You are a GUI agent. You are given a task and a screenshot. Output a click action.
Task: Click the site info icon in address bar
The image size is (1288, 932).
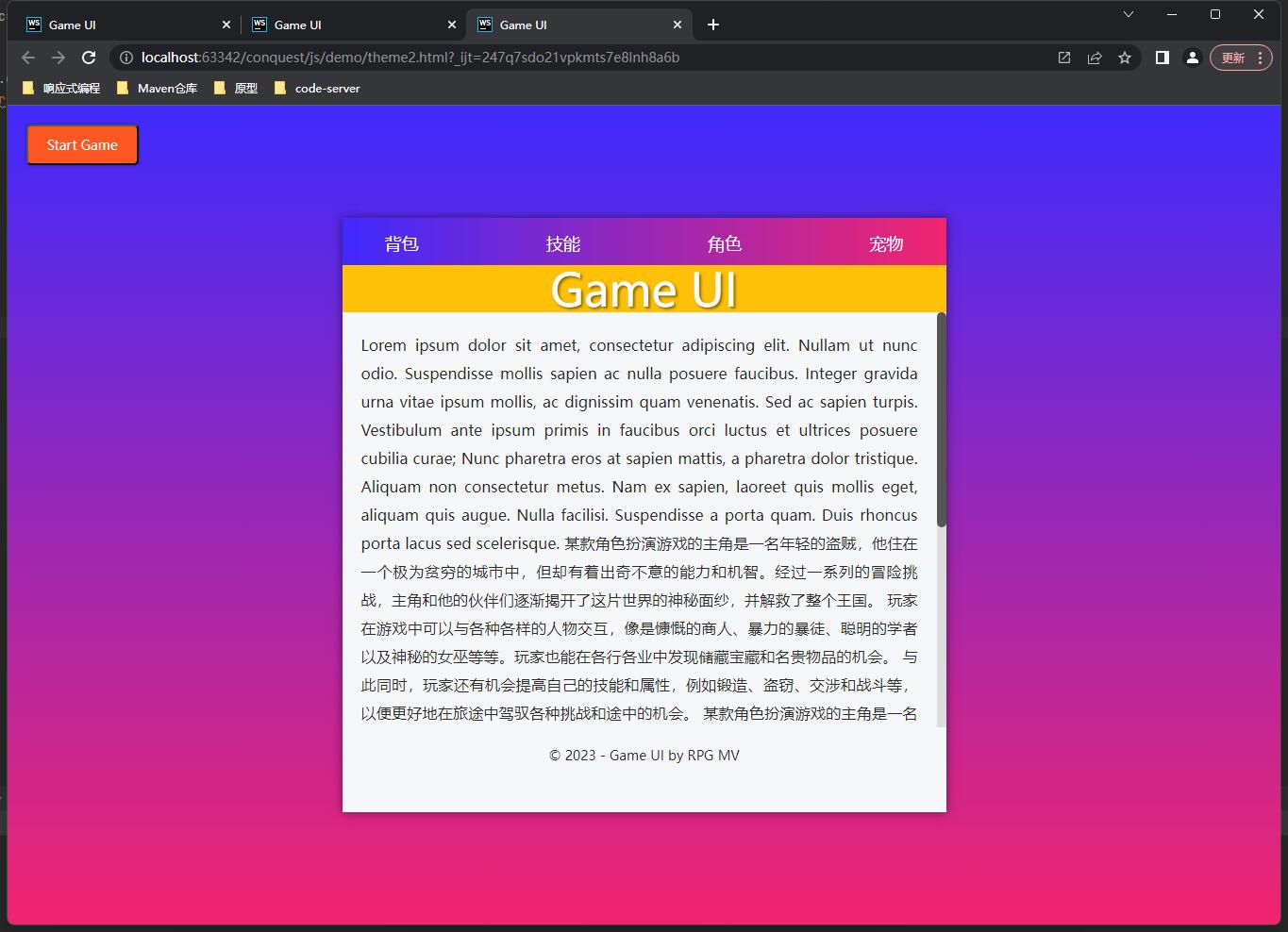(x=126, y=58)
